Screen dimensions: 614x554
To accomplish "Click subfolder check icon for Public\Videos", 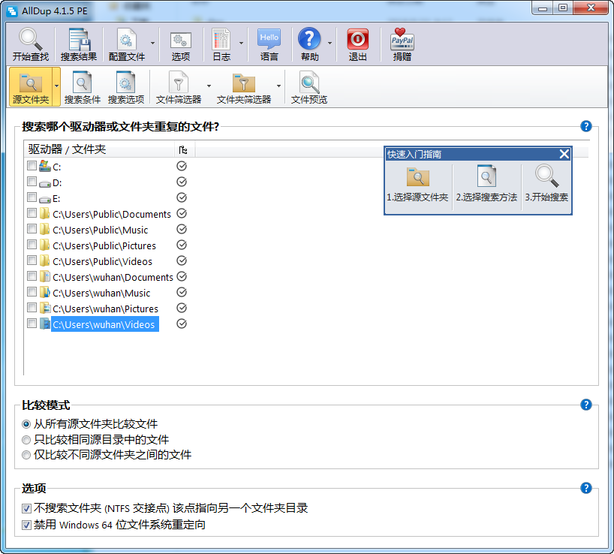I will point(181,261).
